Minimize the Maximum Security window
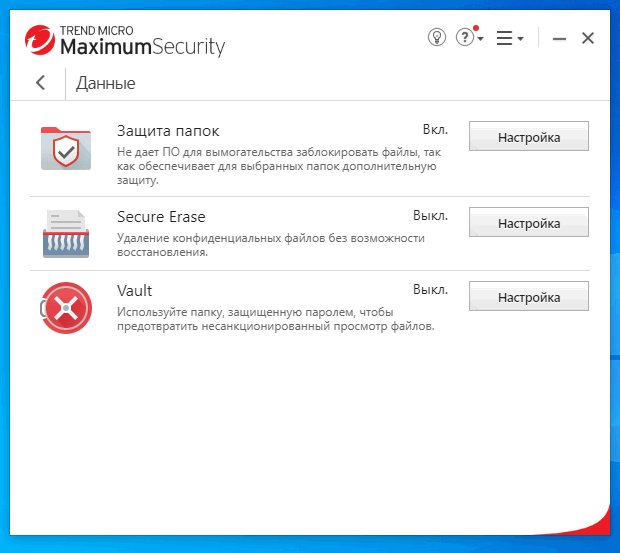 (559, 39)
